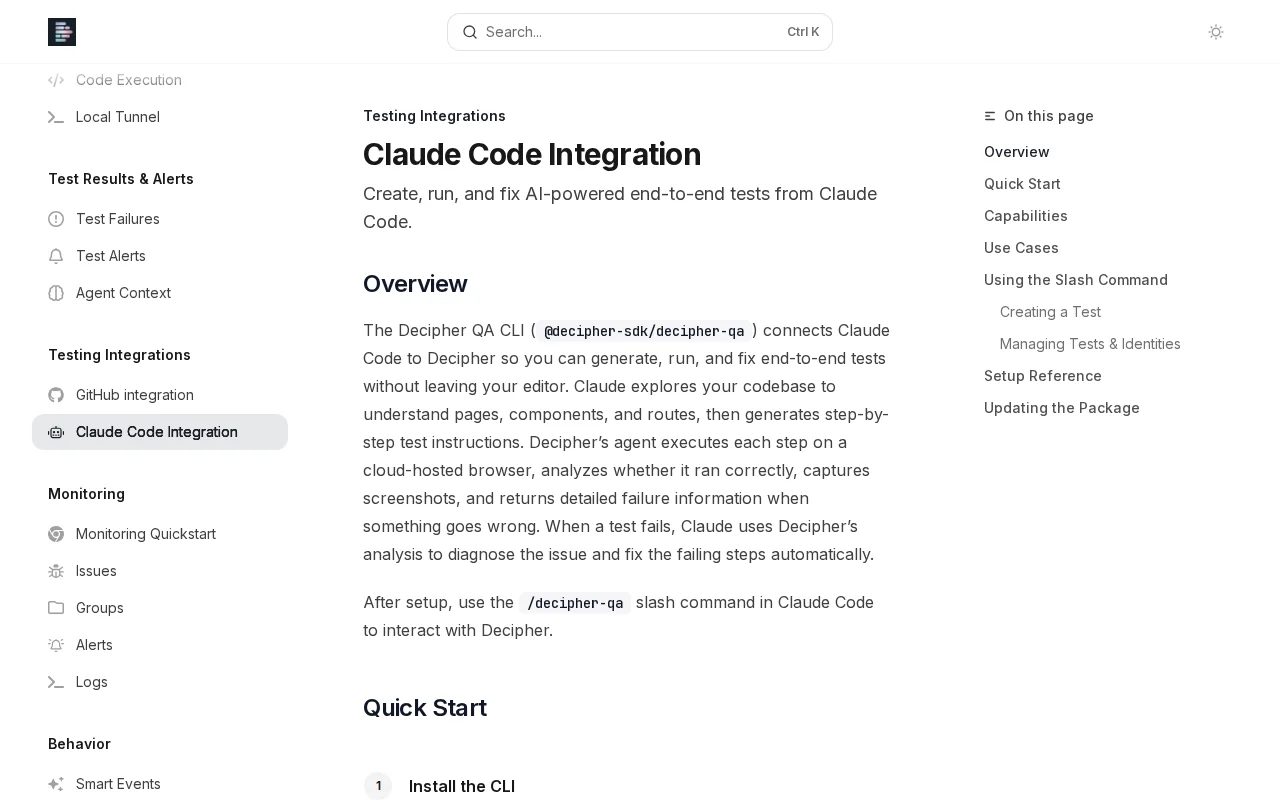1280x800 pixels.
Task: Click the Decipher logo icon
Action: [62, 32]
